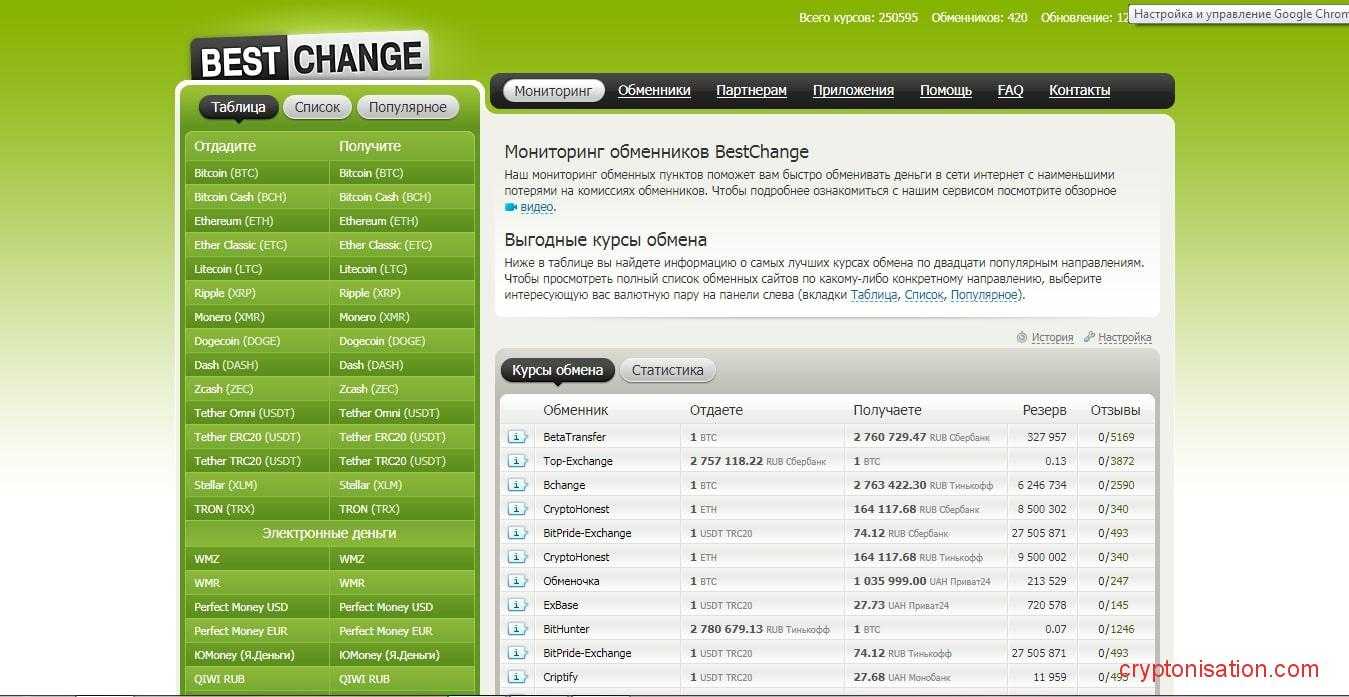Screen dimensions: 1349x697
Task: Click info icon beside Top-Exchange row
Action: tap(517, 461)
